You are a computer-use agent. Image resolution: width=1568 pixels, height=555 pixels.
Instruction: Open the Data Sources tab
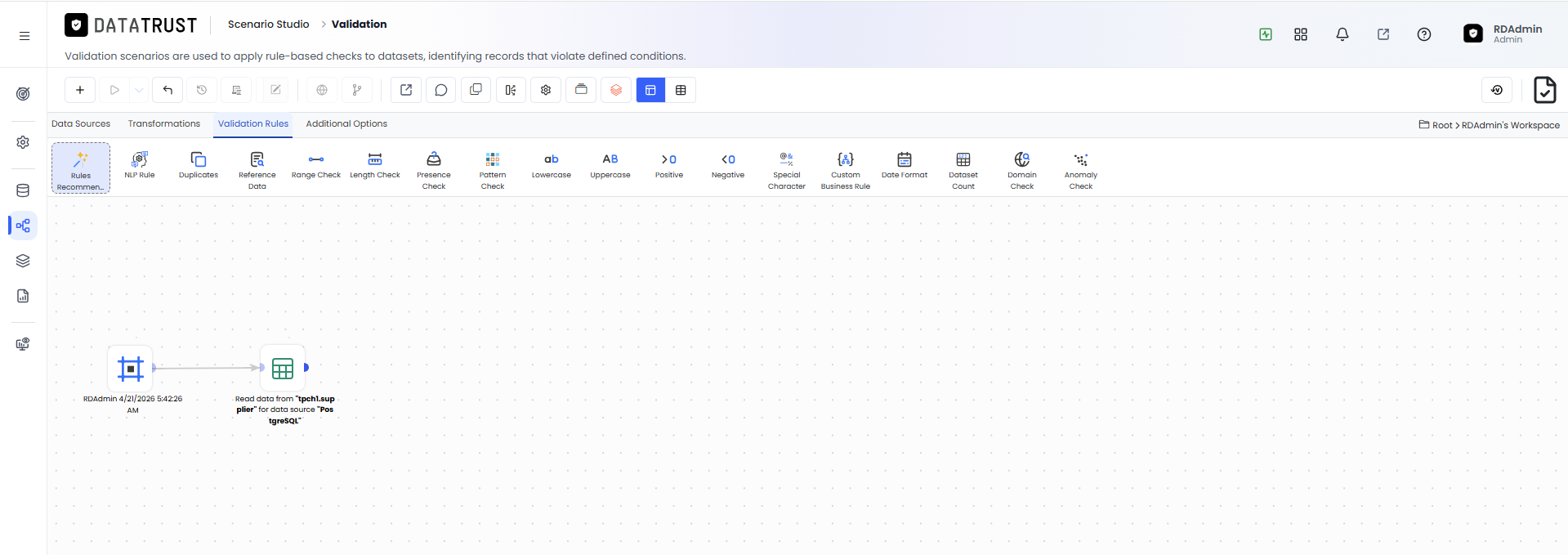click(x=81, y=123)
